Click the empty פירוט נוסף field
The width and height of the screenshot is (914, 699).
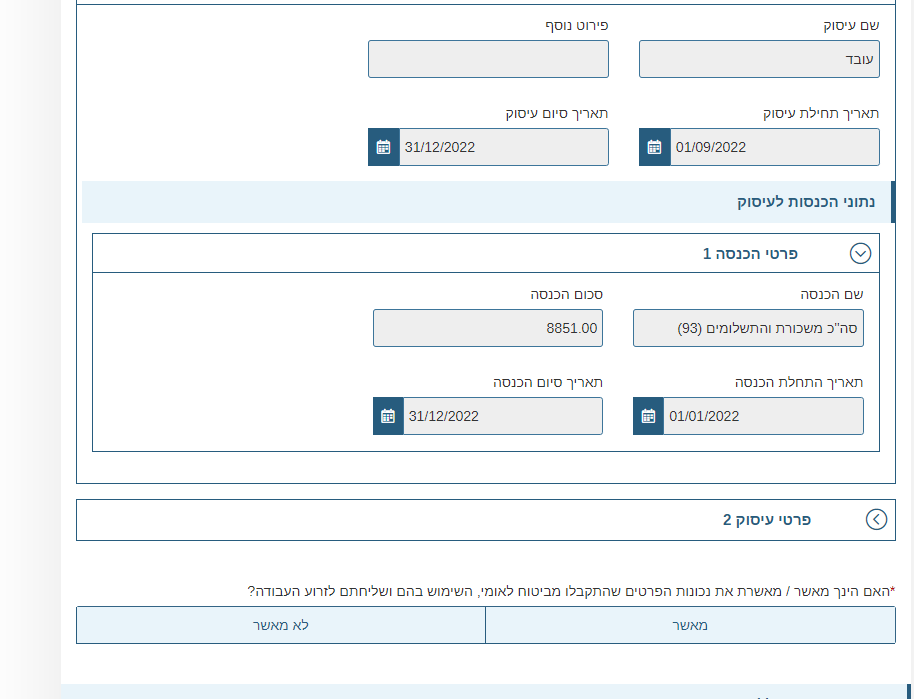[x=488, y=59]
